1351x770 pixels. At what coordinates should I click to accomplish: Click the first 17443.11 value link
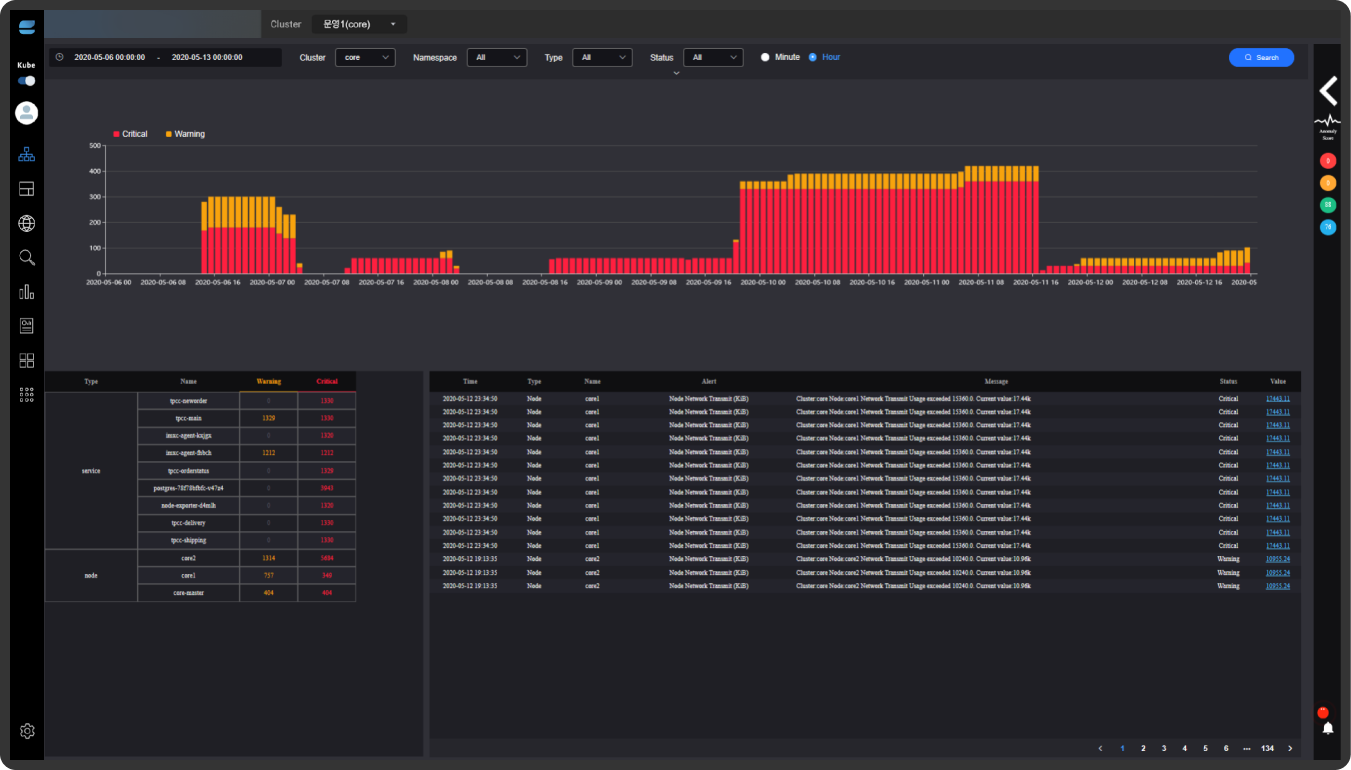[1277, 398]
